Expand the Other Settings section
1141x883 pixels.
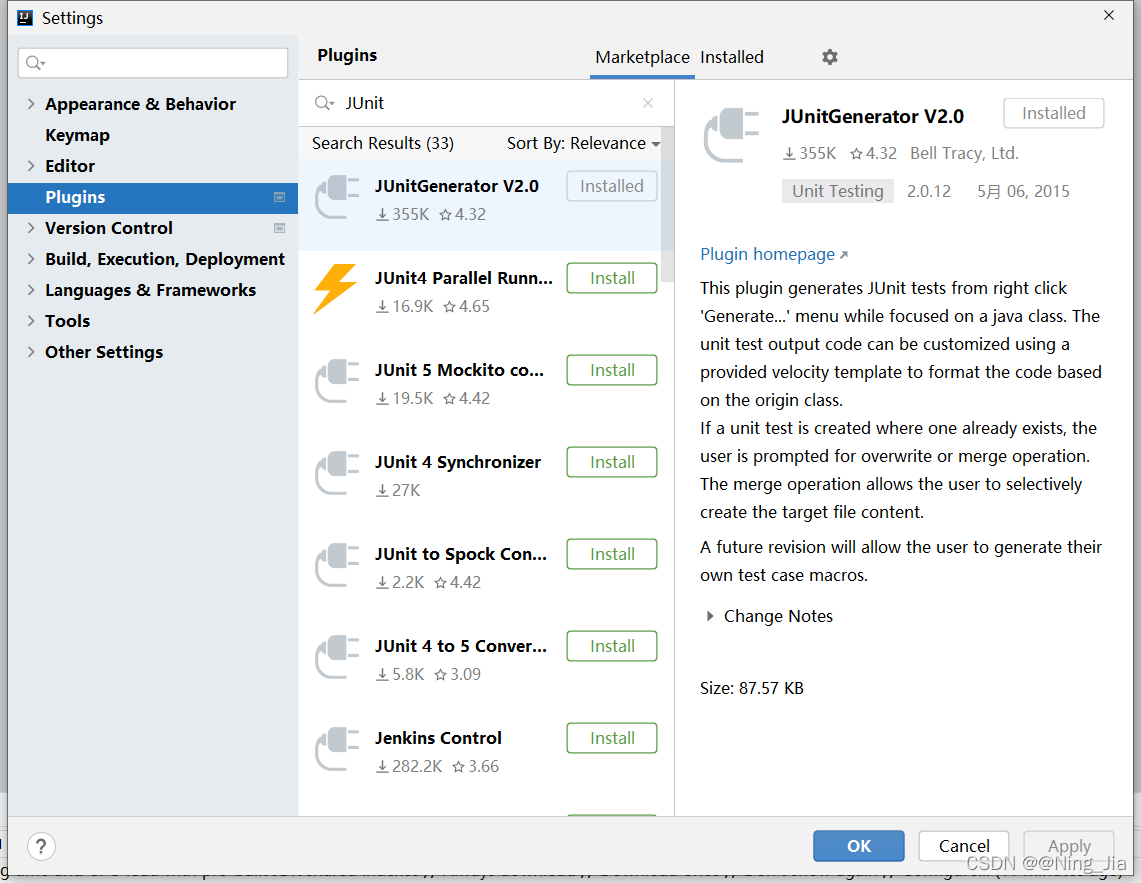31,352
